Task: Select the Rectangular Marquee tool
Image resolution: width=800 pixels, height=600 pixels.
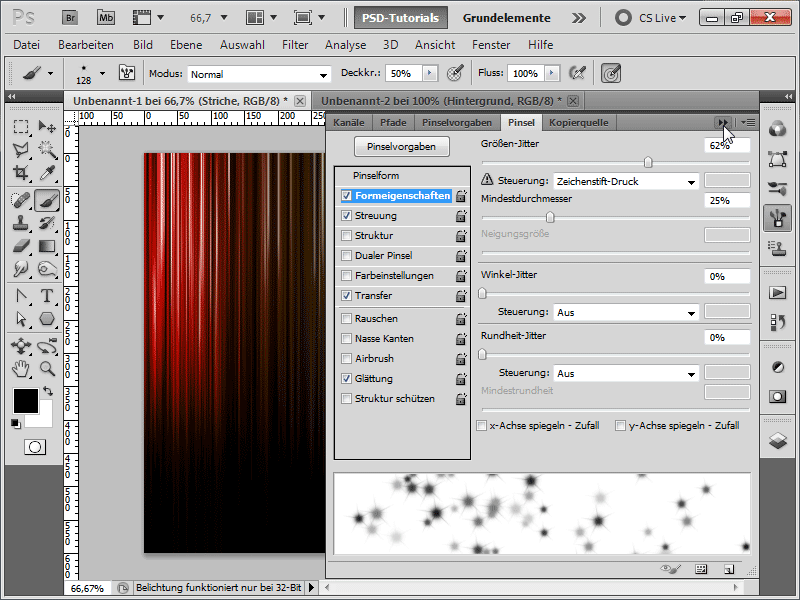Action: pyautogui.click(x=21, y=127)
